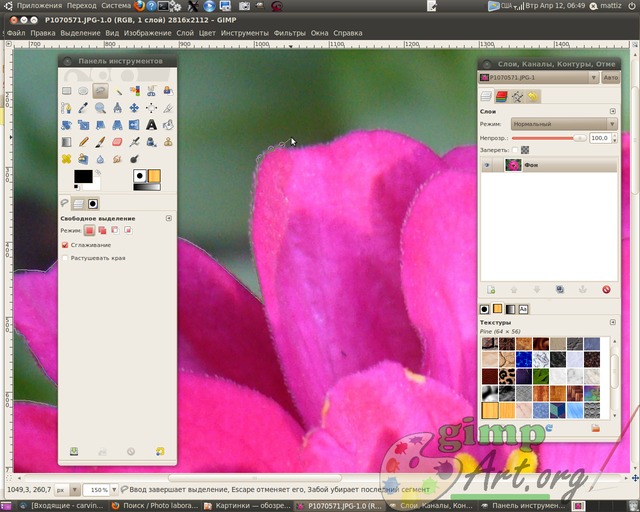Image resolution: width=640 pixels, height=512 pixels.
Task: Select the Alignment tool
Action: [151, 108]
